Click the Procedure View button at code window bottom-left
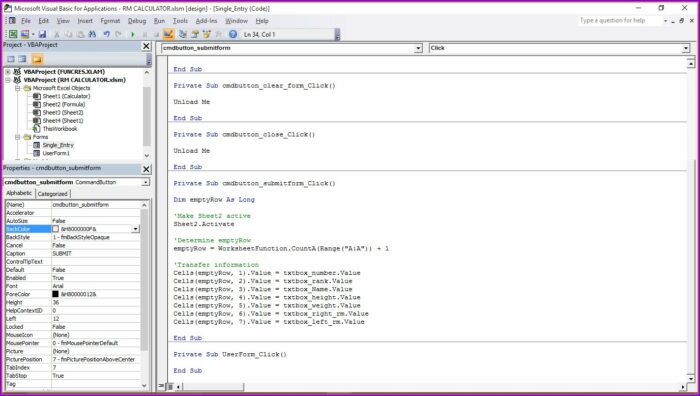The height and width of the screenshot is (396, 700). (x=162, y=386)
